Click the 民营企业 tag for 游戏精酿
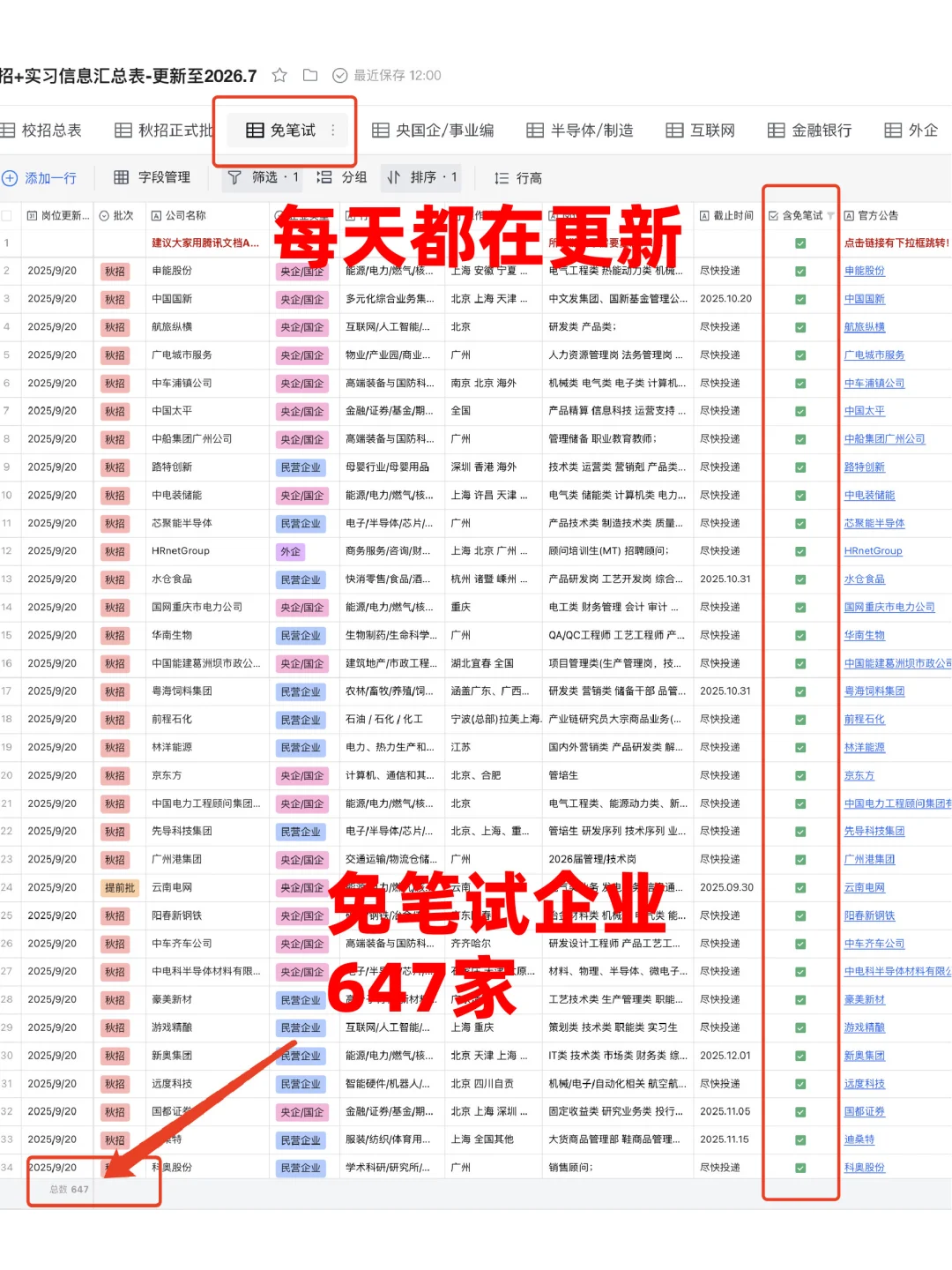 (301, 1028)
